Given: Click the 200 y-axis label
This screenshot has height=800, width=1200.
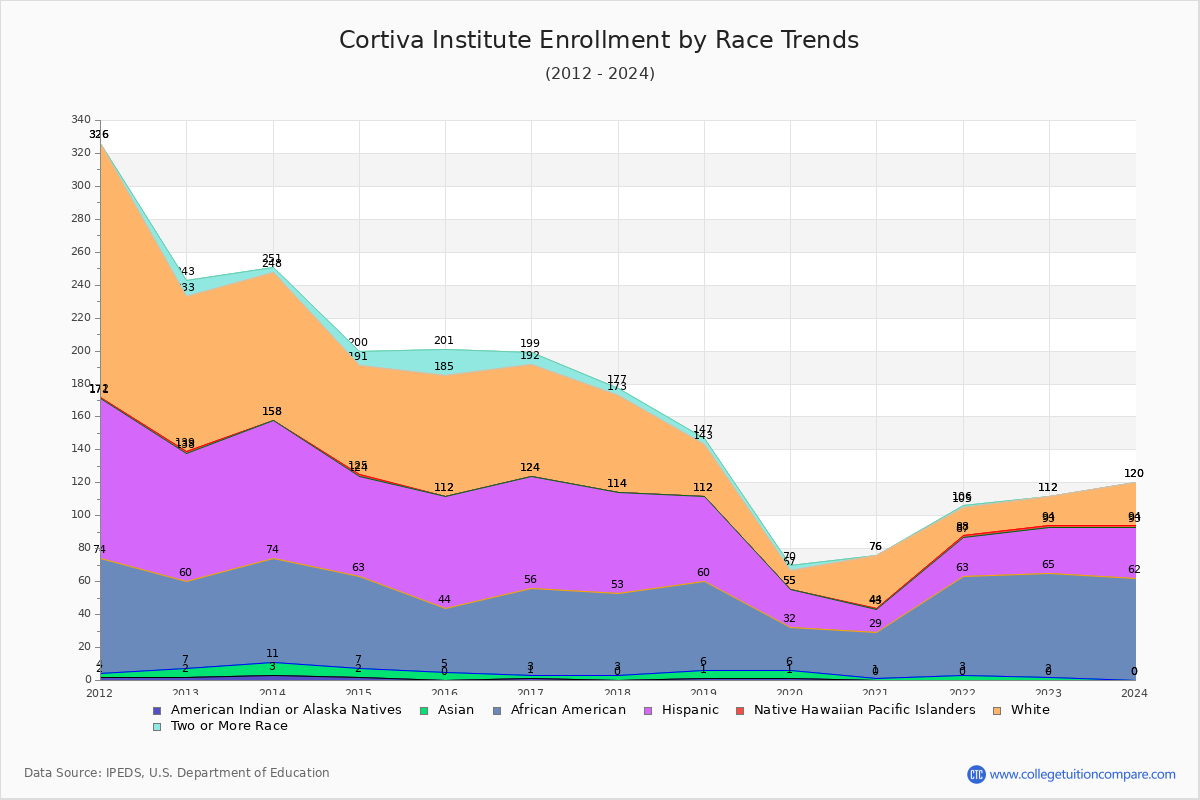Looking at the screenshot, I should pyautogui.click(x=81, y=351).
